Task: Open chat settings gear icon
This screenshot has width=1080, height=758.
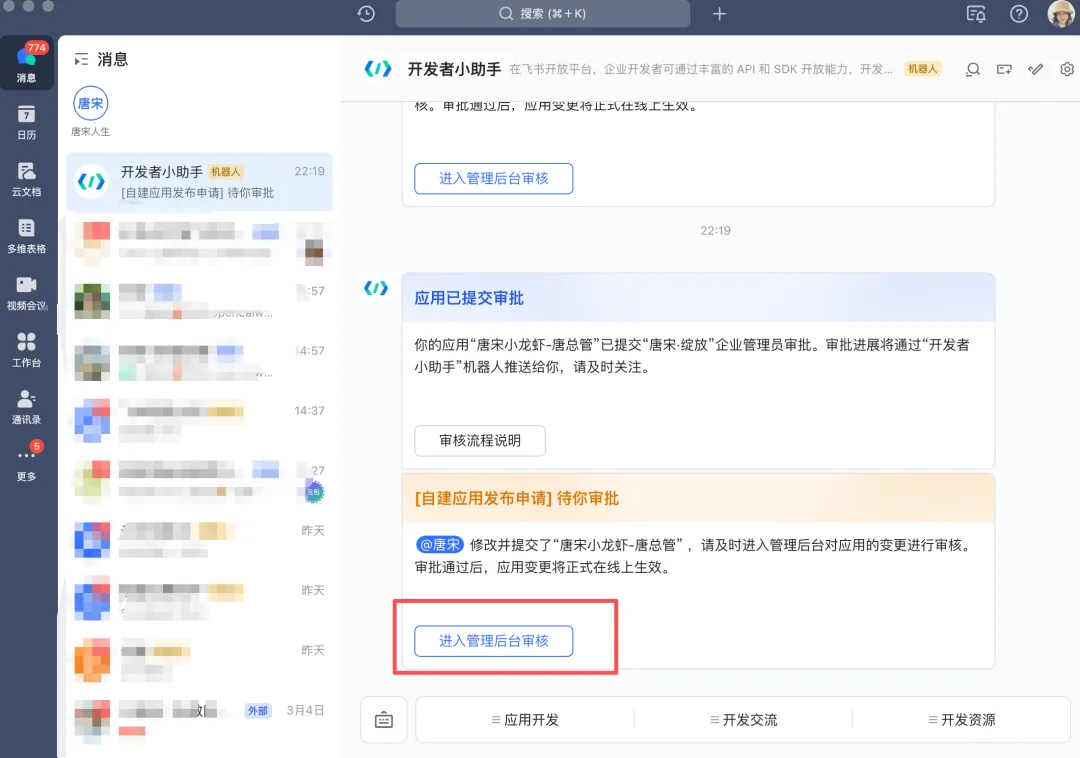Action: [x=1067, y=69]
